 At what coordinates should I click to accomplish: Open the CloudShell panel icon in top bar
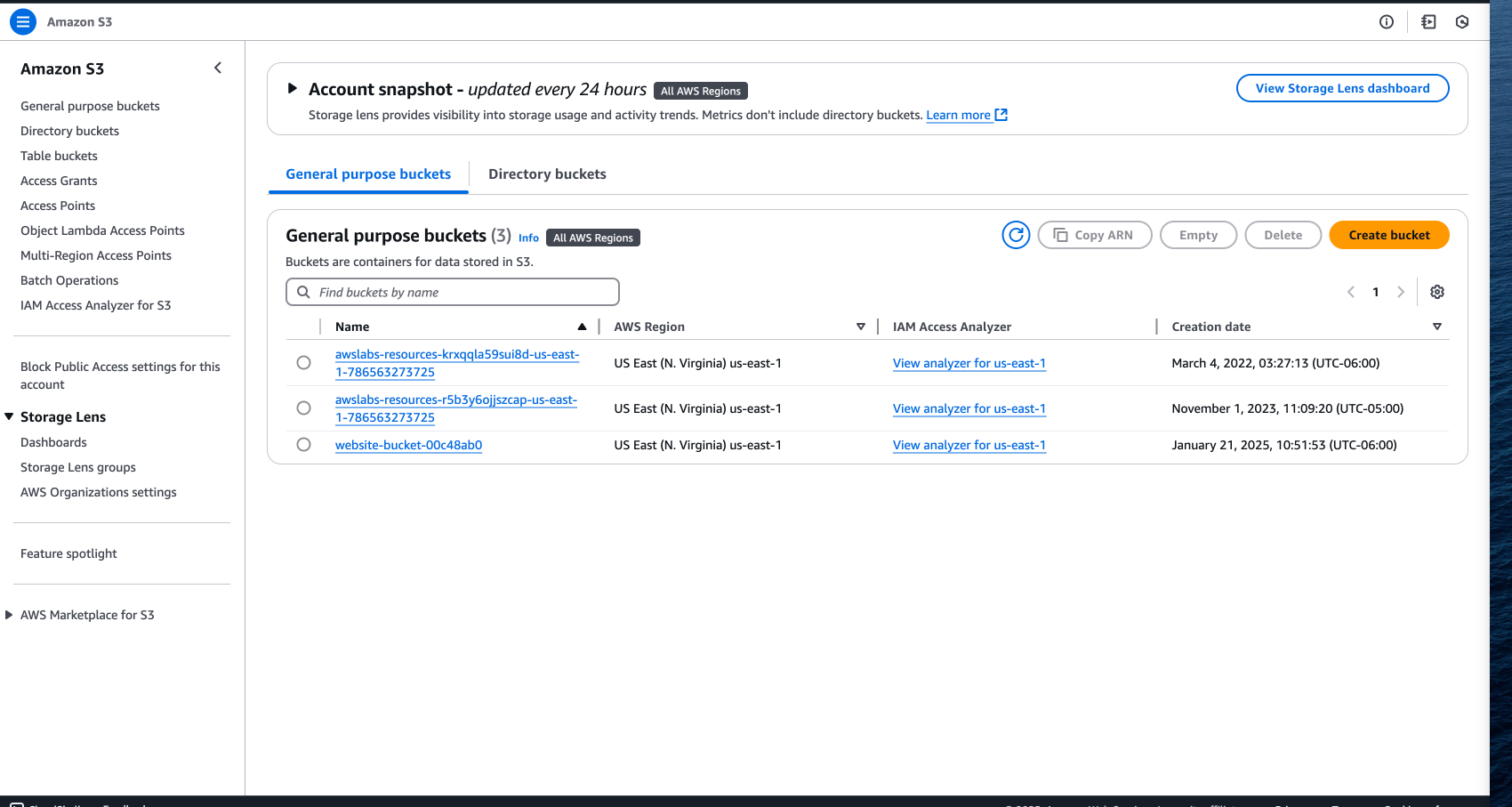[x=1428, y=22]
